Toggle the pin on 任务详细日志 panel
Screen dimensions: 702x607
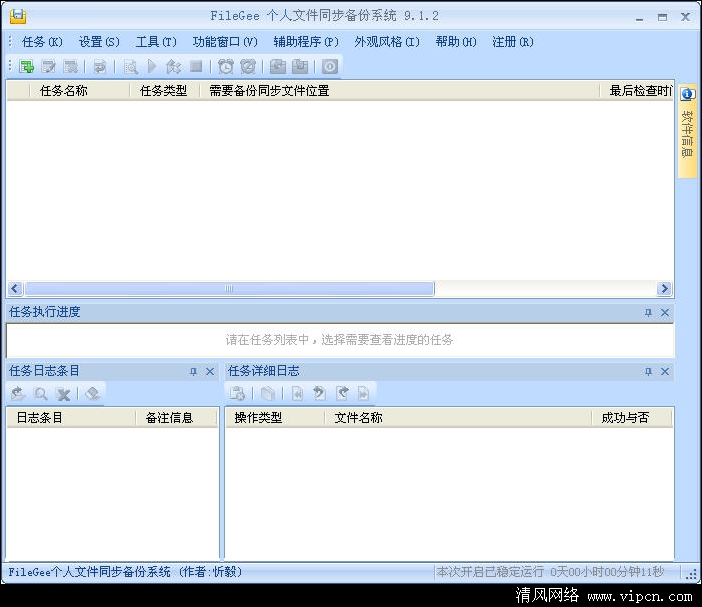tap(648, 372)
